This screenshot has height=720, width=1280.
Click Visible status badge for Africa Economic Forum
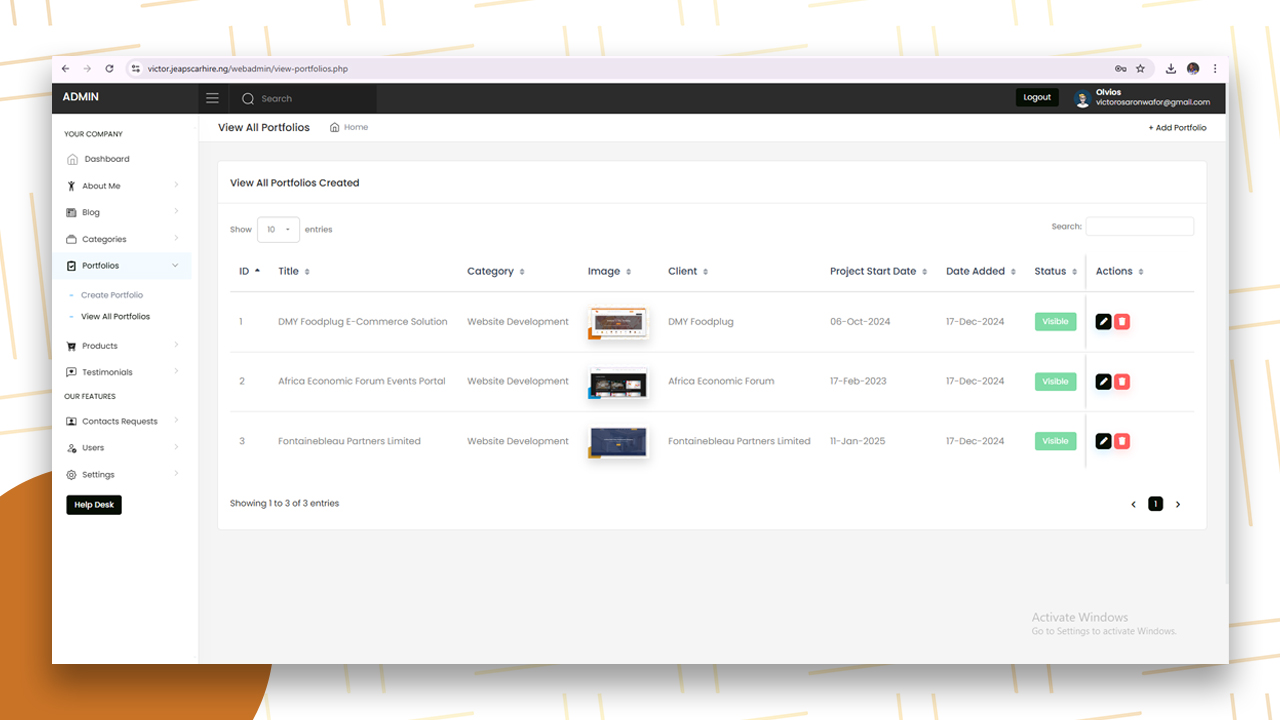pyautogui.click(x=1055, y=382)
